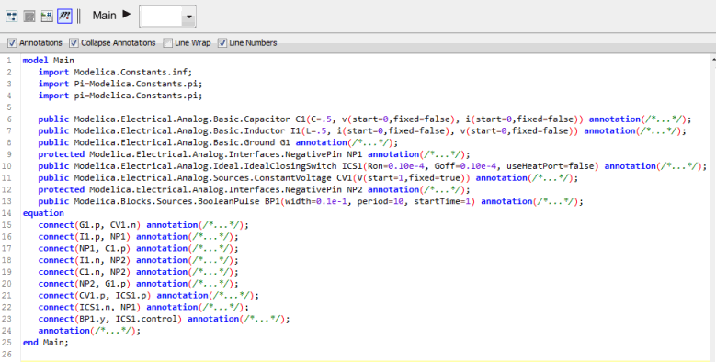Click the black arrow next to Main

pos(127,15)
